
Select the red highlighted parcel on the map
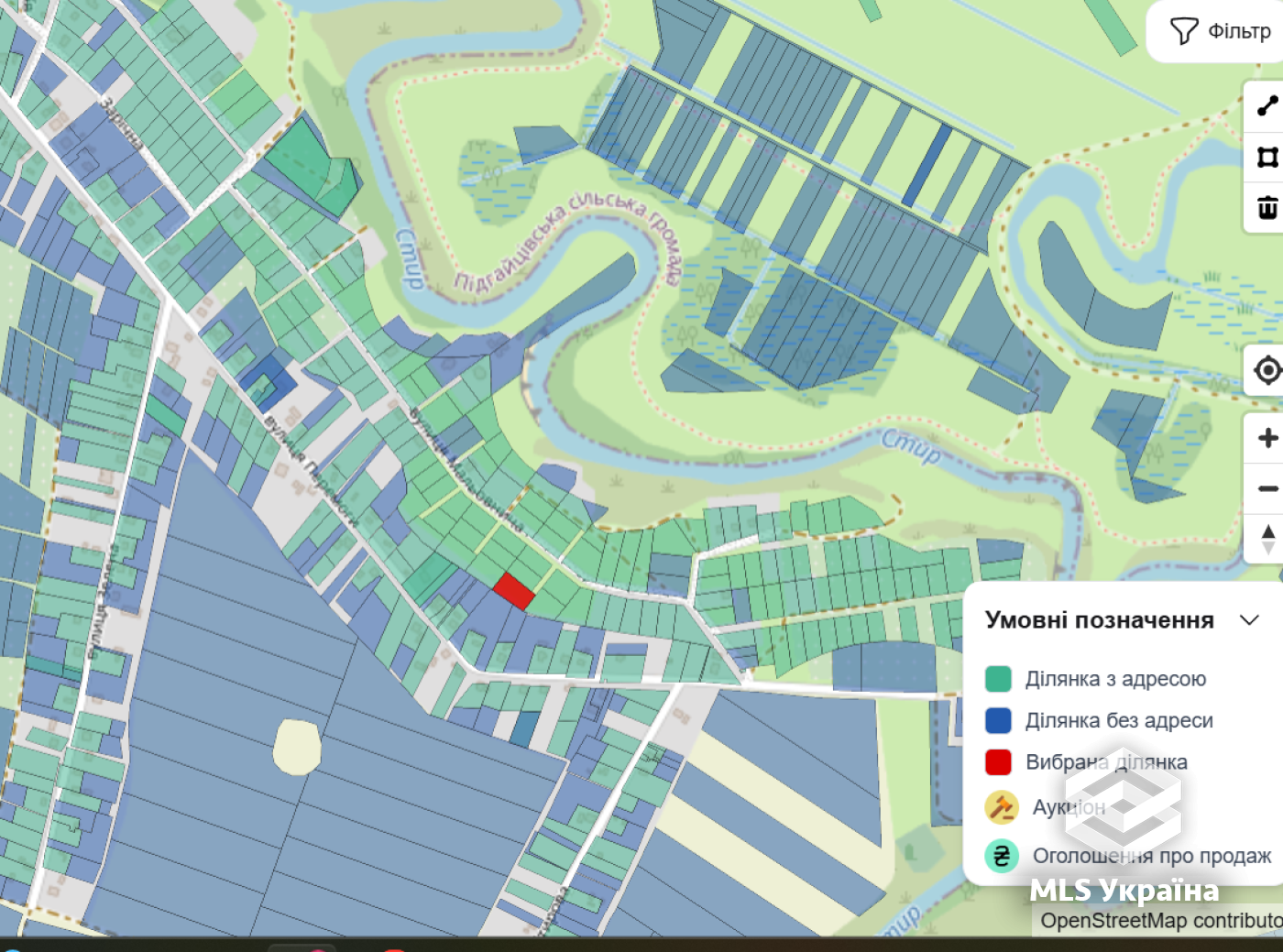(x=514, y=591)
